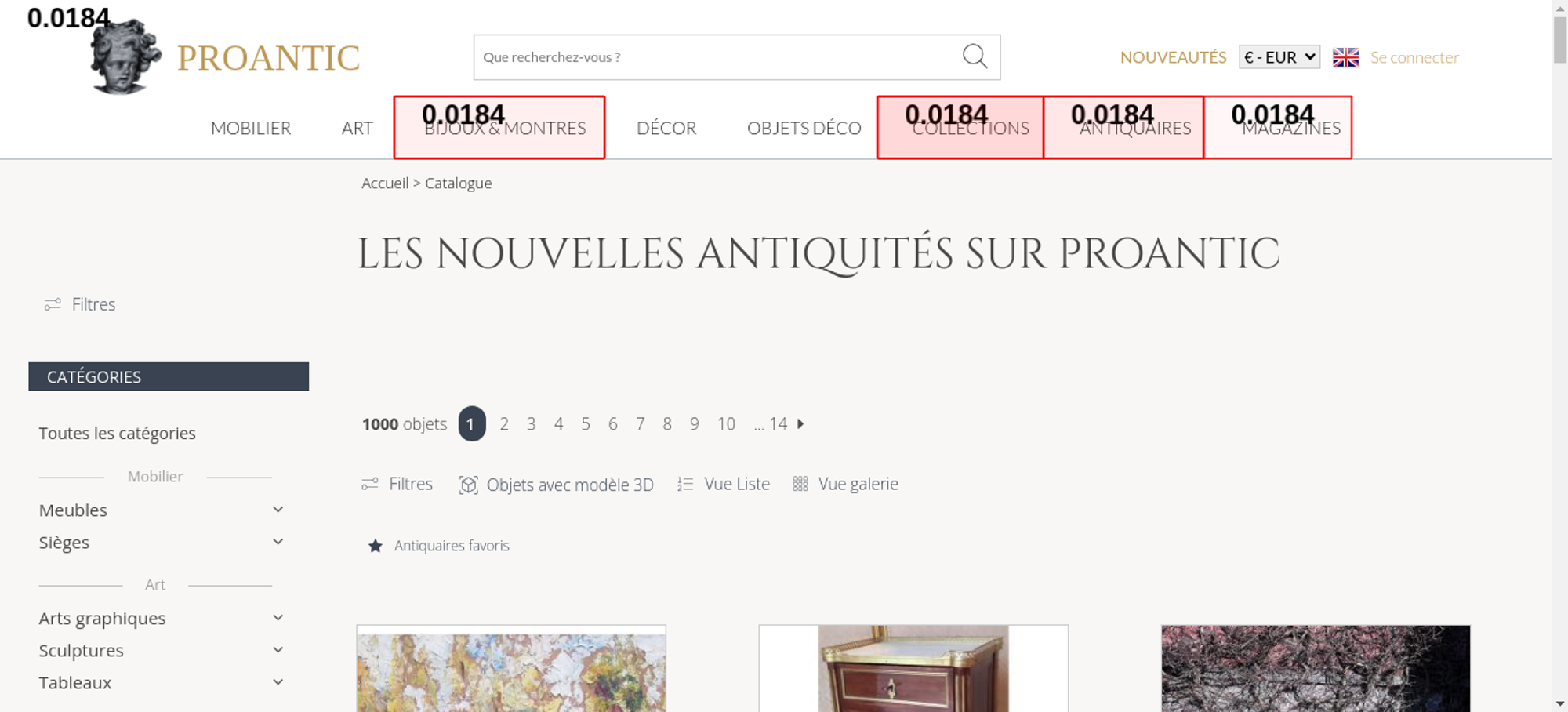Open the DÉCOR menu
The width and height of the screenshot is (1568, 712).
666,128
